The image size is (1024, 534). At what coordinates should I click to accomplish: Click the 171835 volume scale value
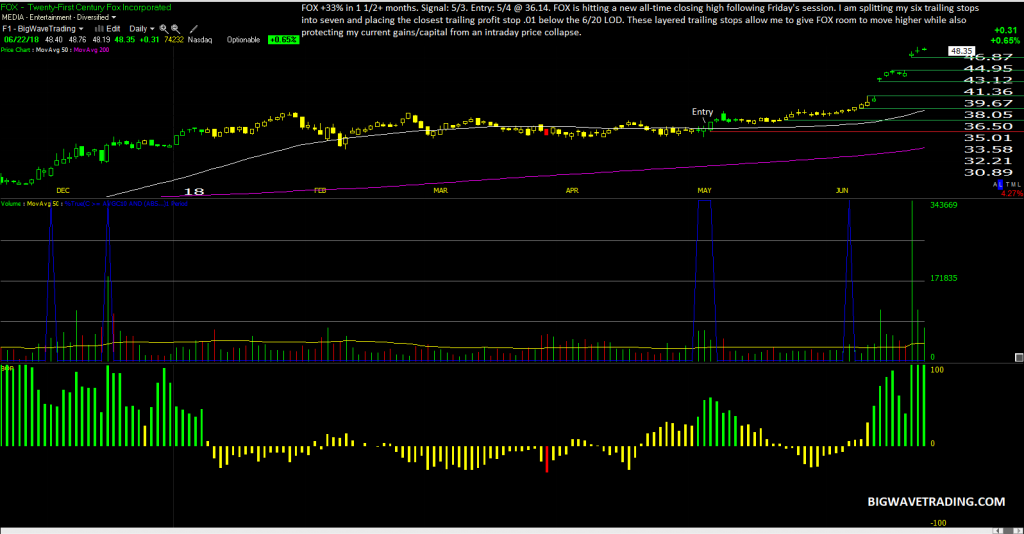(x=944, y=278)
